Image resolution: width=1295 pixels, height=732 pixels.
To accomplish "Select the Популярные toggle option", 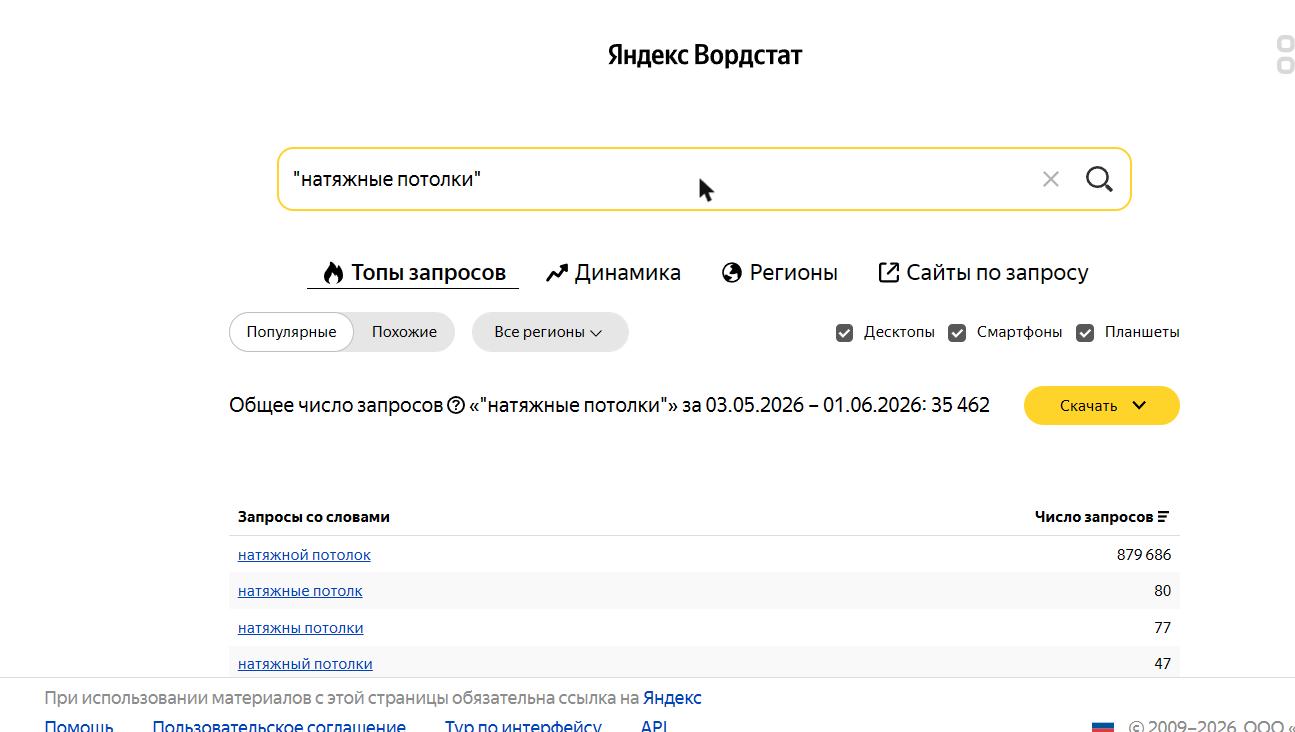I will (291, 332).
